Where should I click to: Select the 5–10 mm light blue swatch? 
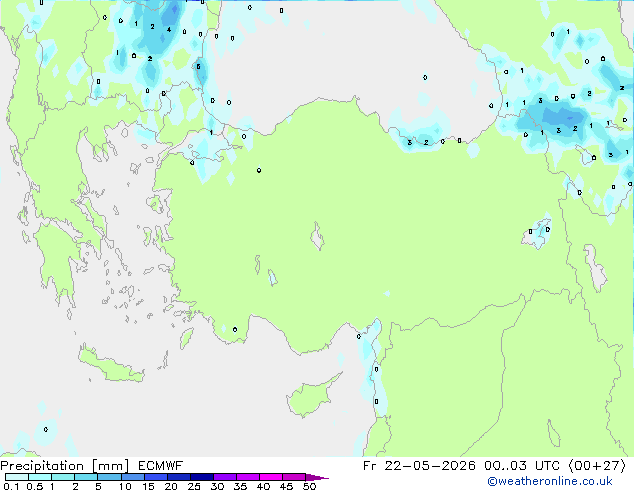click(x=109, y=477)
